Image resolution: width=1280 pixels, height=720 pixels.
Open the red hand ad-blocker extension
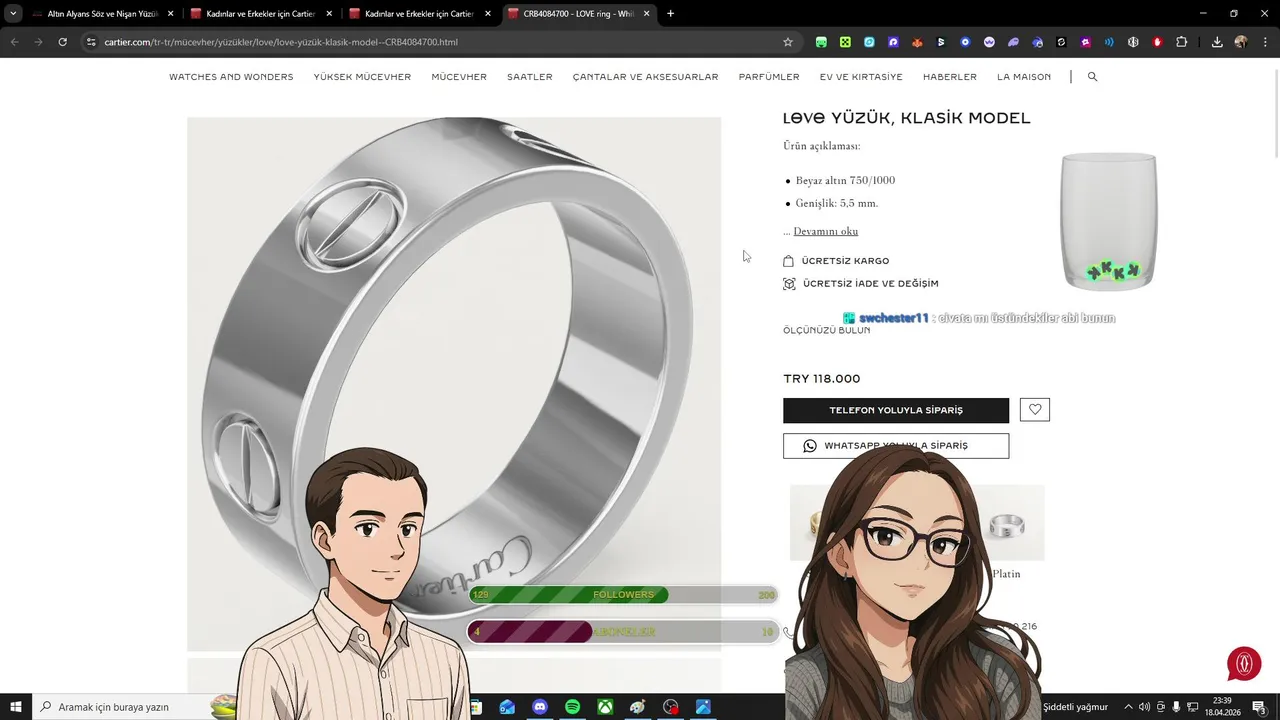[1158, 42]
